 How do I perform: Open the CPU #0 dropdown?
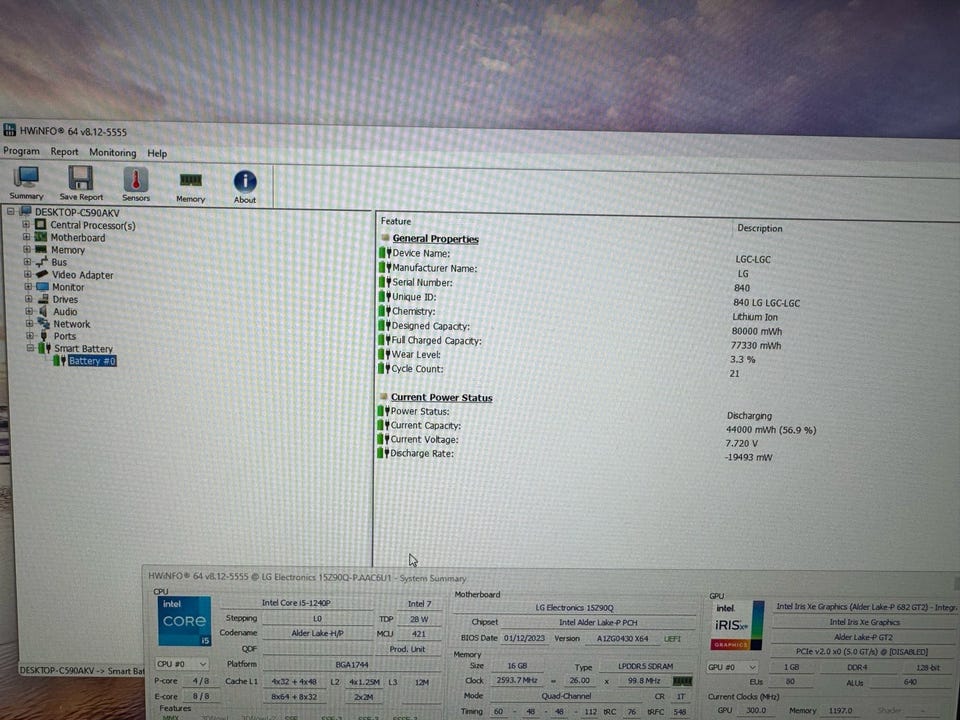coord(182,664)
